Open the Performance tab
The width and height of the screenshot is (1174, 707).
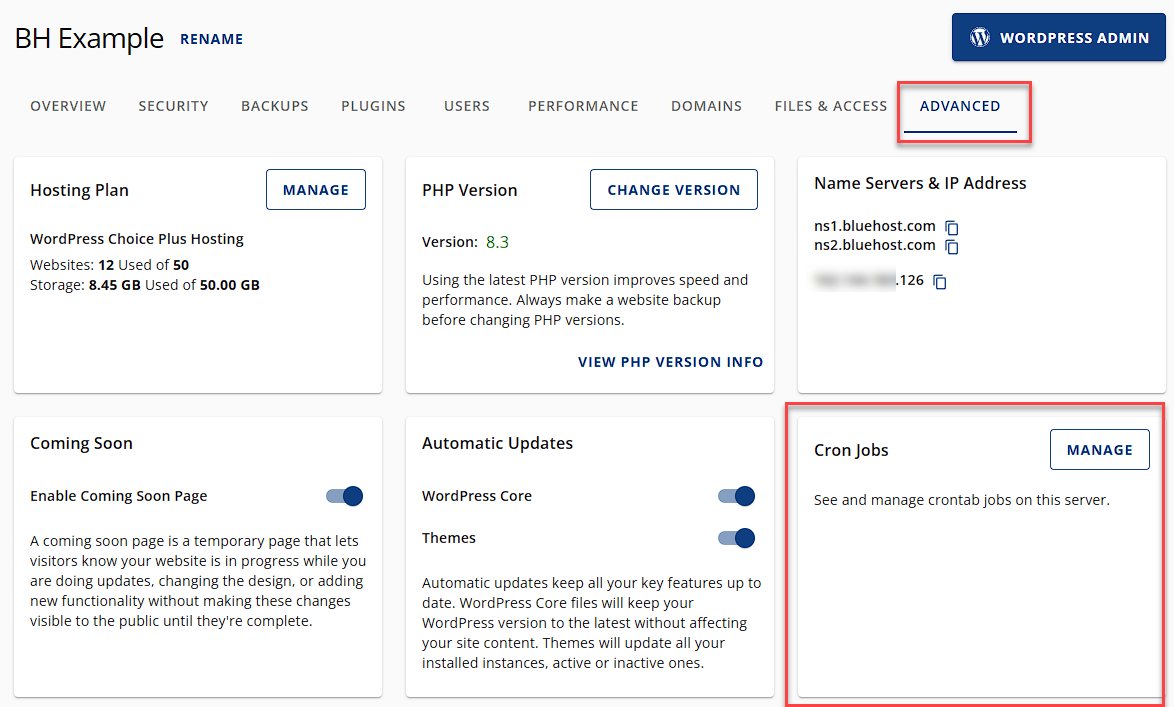pos(583,105)
